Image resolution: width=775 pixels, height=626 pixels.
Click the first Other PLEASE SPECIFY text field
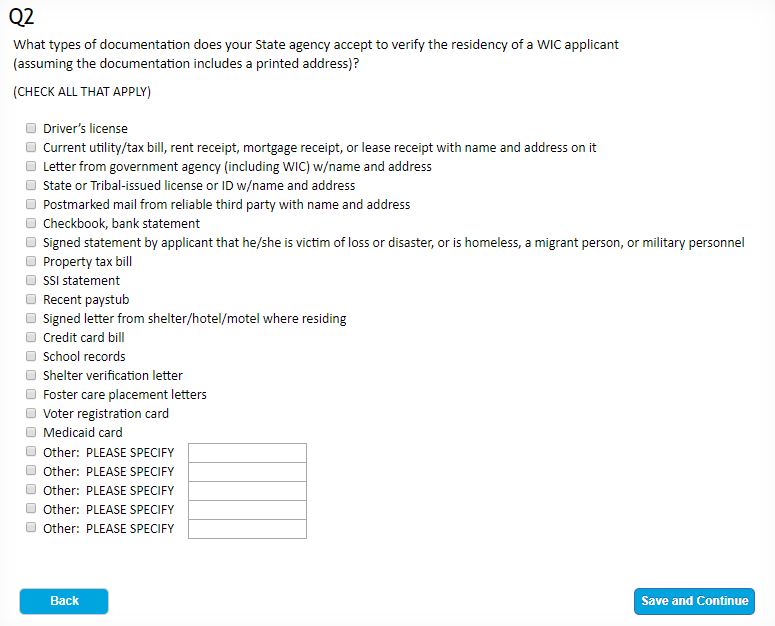247,453
